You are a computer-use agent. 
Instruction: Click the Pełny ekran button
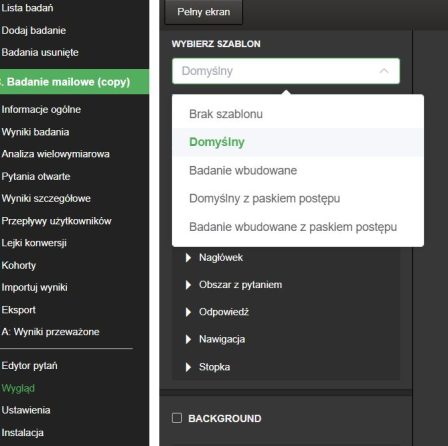click(204, 12)
